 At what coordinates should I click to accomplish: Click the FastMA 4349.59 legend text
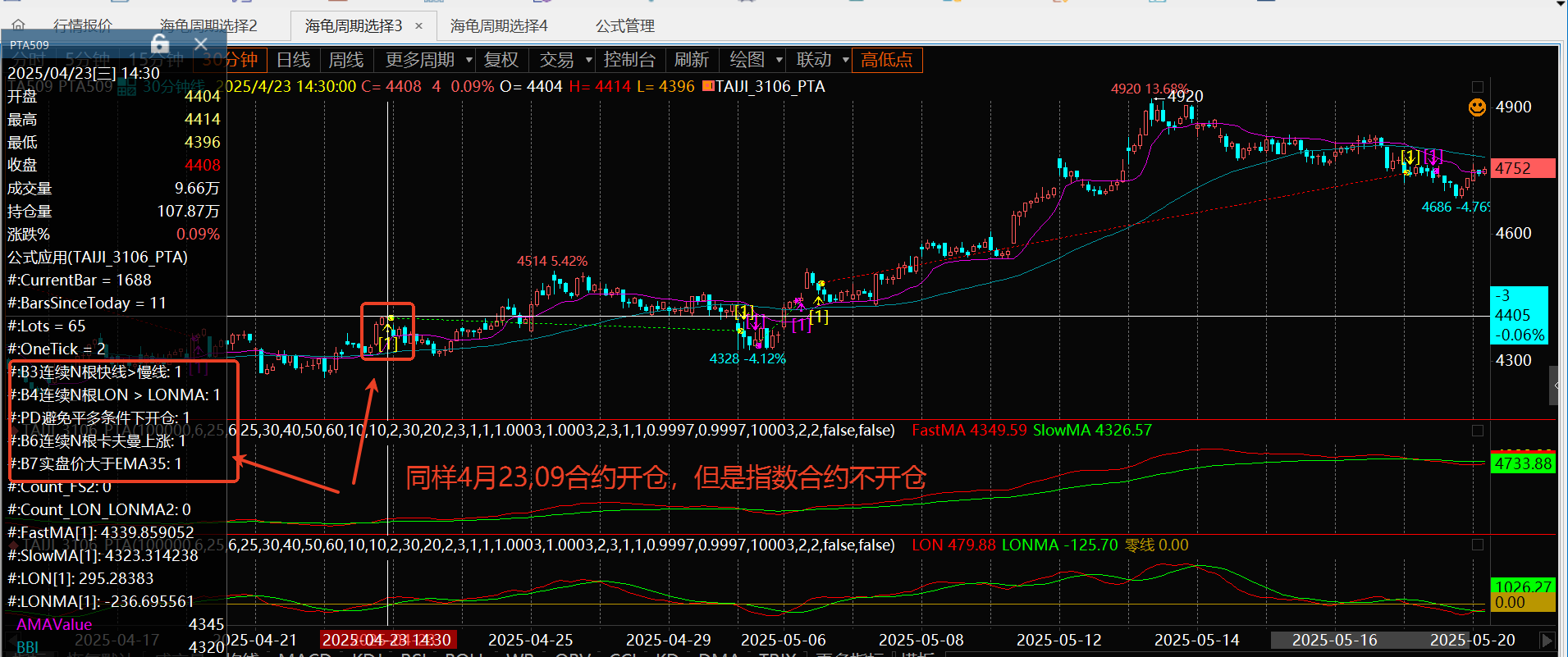tap(969, 430)
